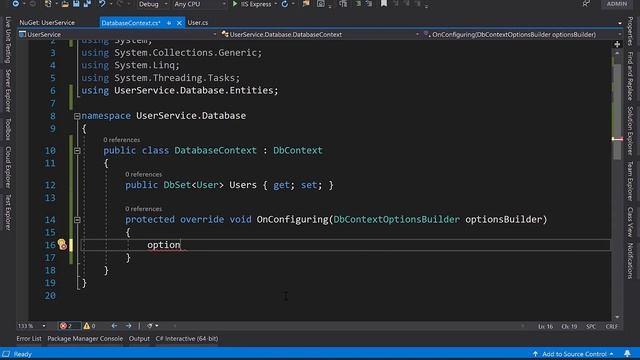Click the SPC indentation indicator

pyautogui.click(x=591, y=327)
